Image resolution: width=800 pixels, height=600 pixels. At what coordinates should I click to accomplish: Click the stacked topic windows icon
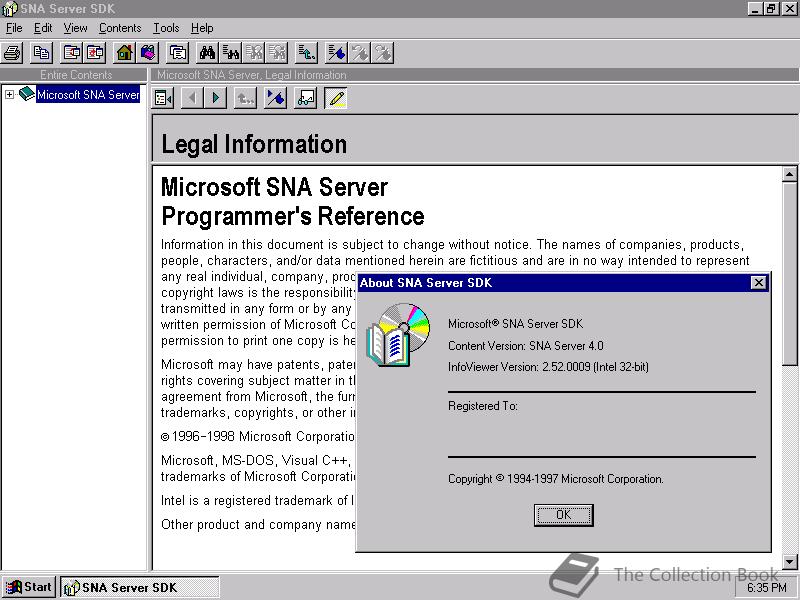(x=178, y=53)
